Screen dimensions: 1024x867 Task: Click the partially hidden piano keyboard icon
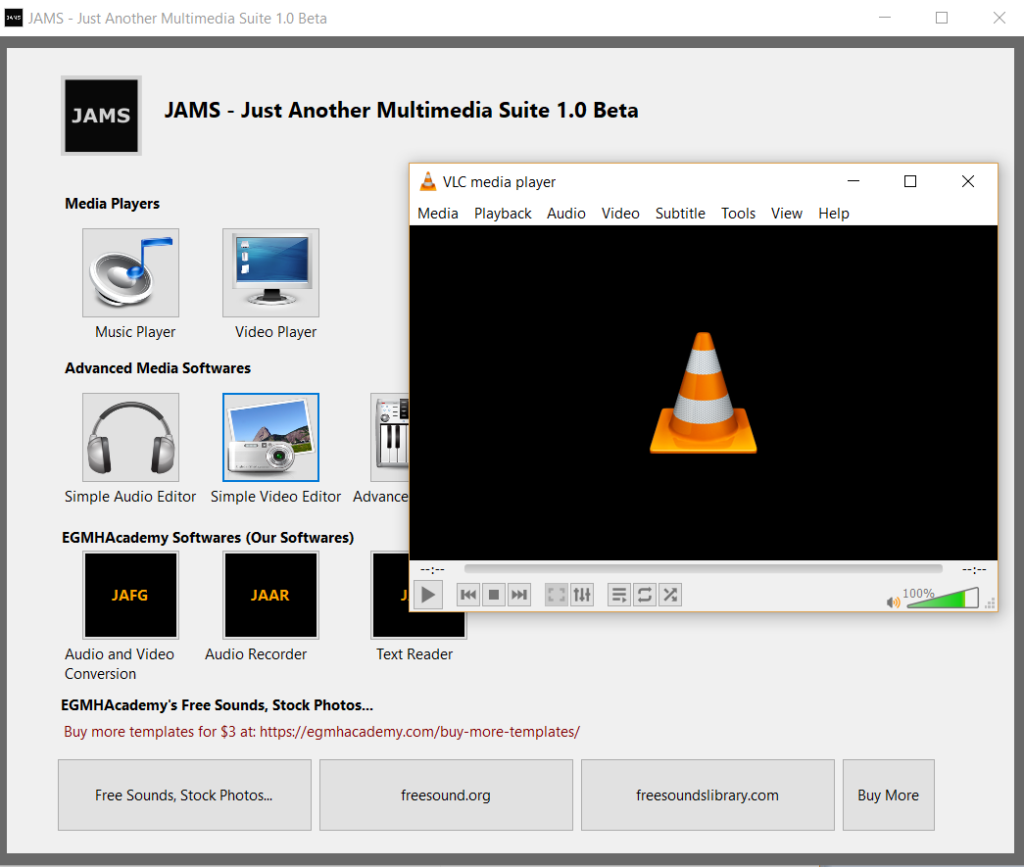tap(390, 437)
